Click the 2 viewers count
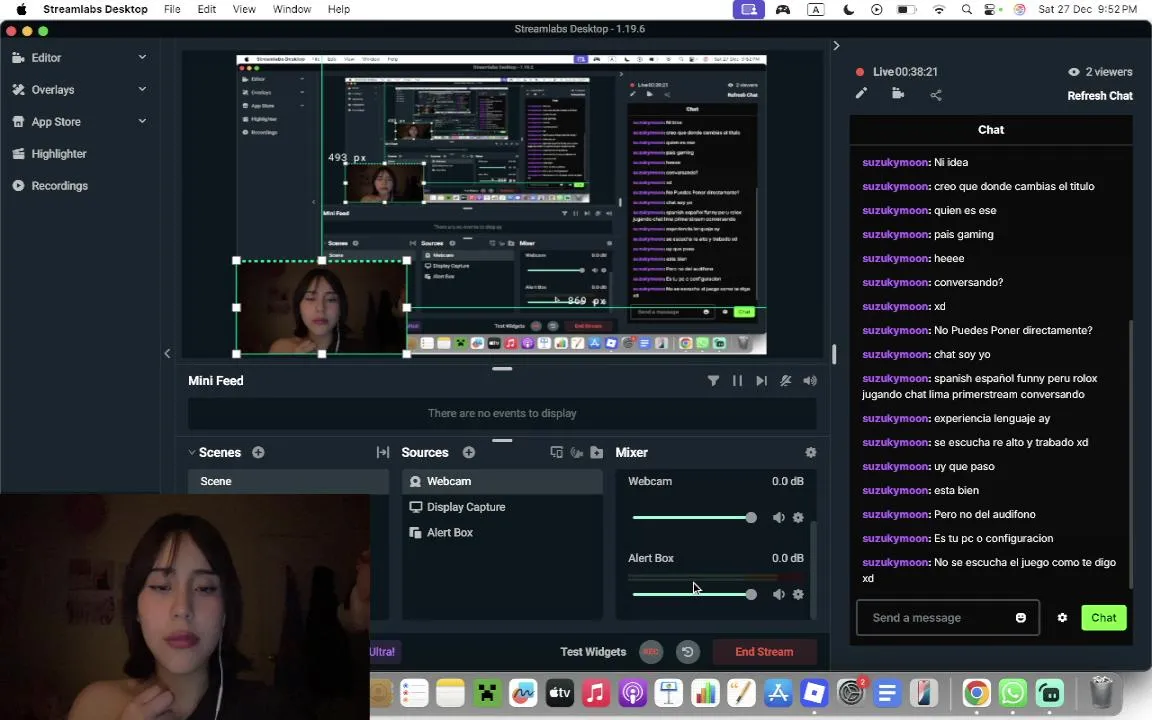This screenshot has width=1152, height=720. 1100,72
